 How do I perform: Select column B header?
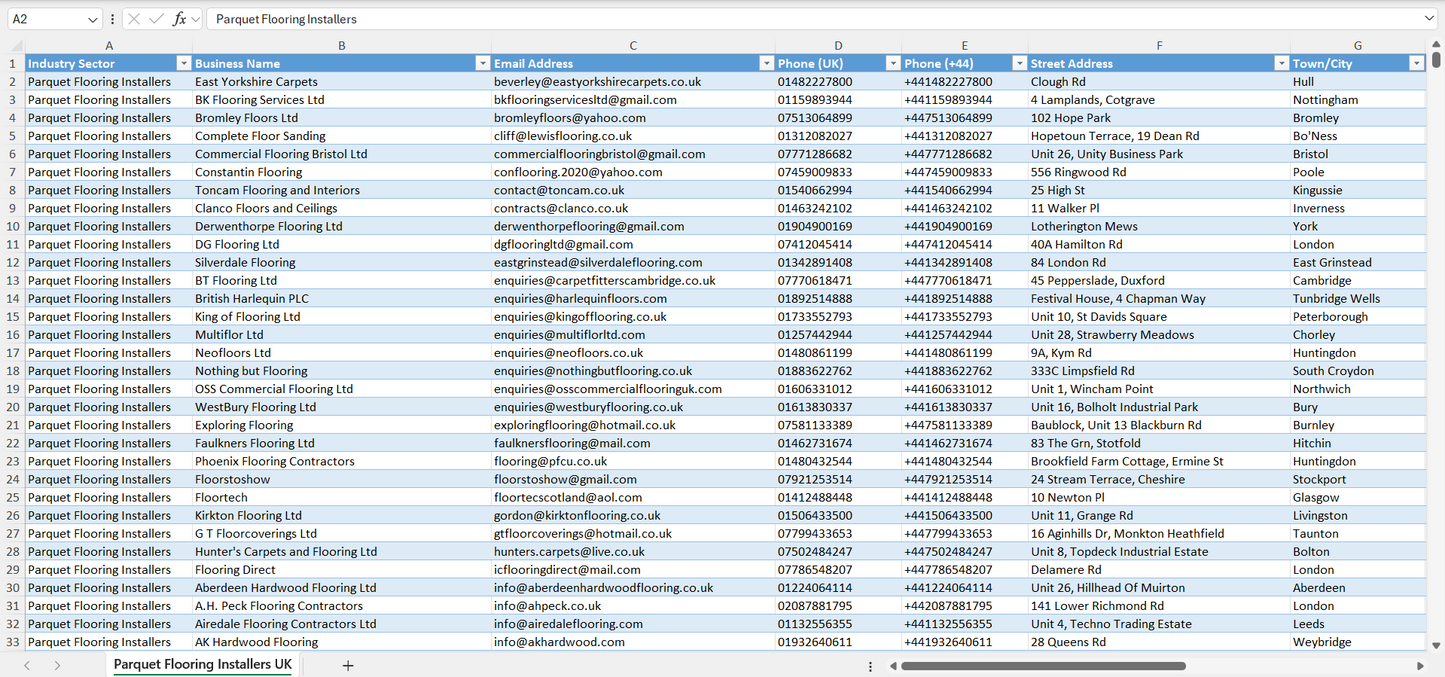(x=342, y=45)
